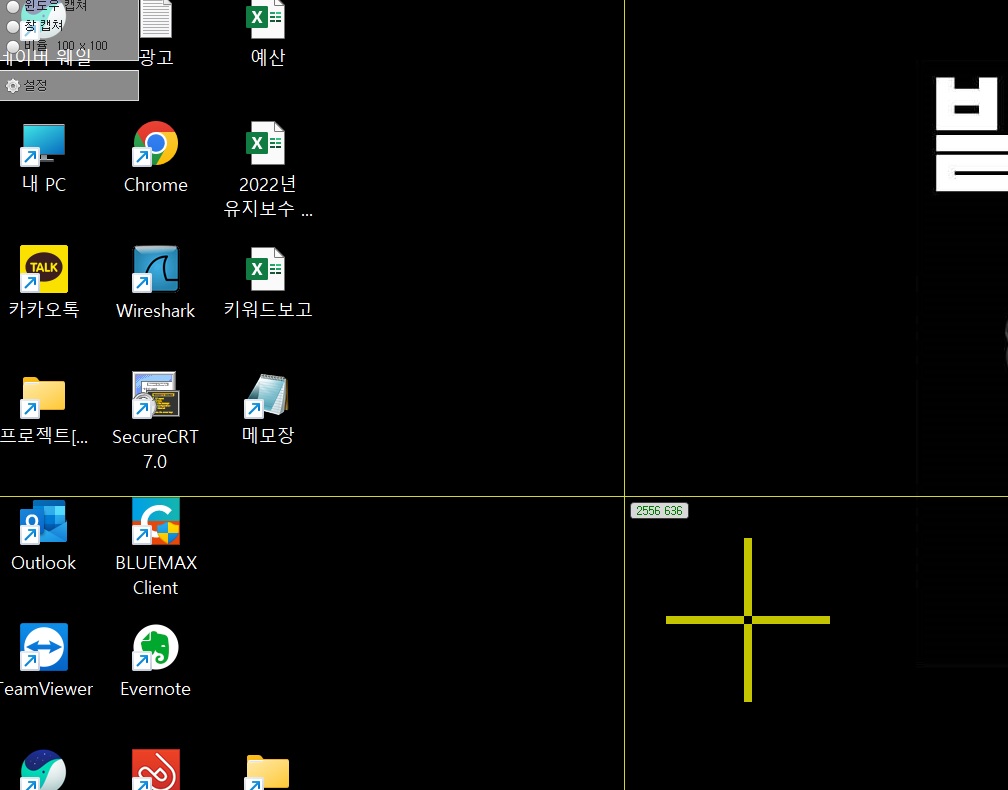
Task: Open the 메모장 notepad shortcut
Action: 267,409
